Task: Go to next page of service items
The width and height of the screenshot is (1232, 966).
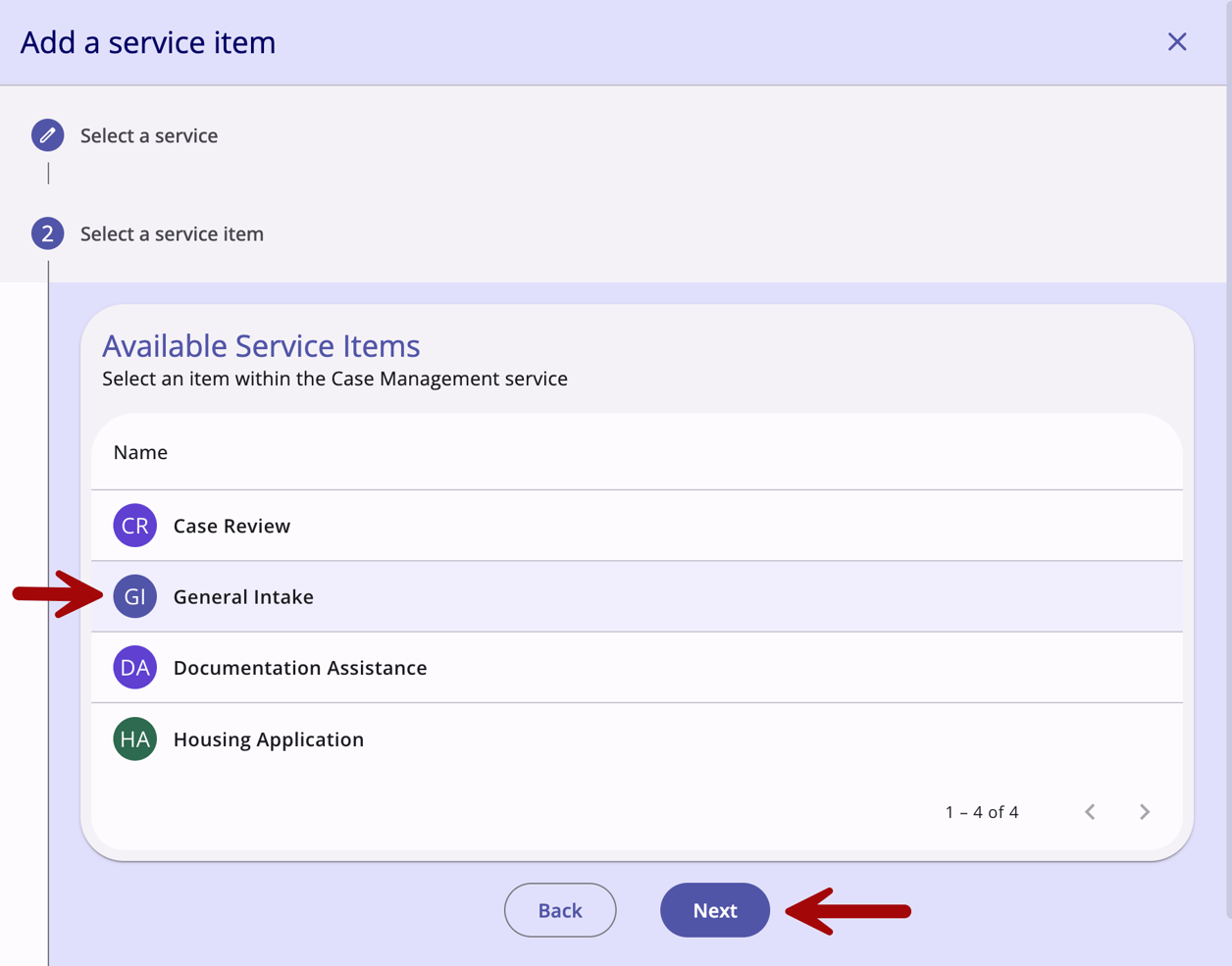Action: point(1145,812)
